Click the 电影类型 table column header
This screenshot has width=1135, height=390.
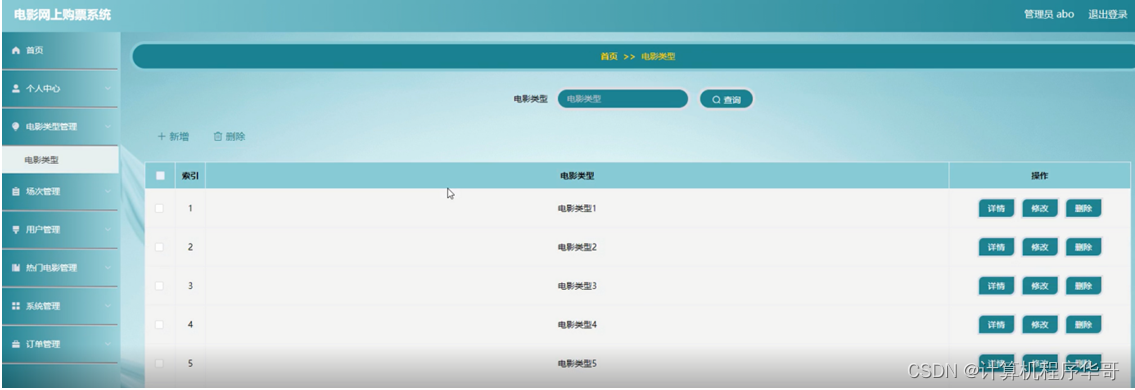[x=577, y=176]
